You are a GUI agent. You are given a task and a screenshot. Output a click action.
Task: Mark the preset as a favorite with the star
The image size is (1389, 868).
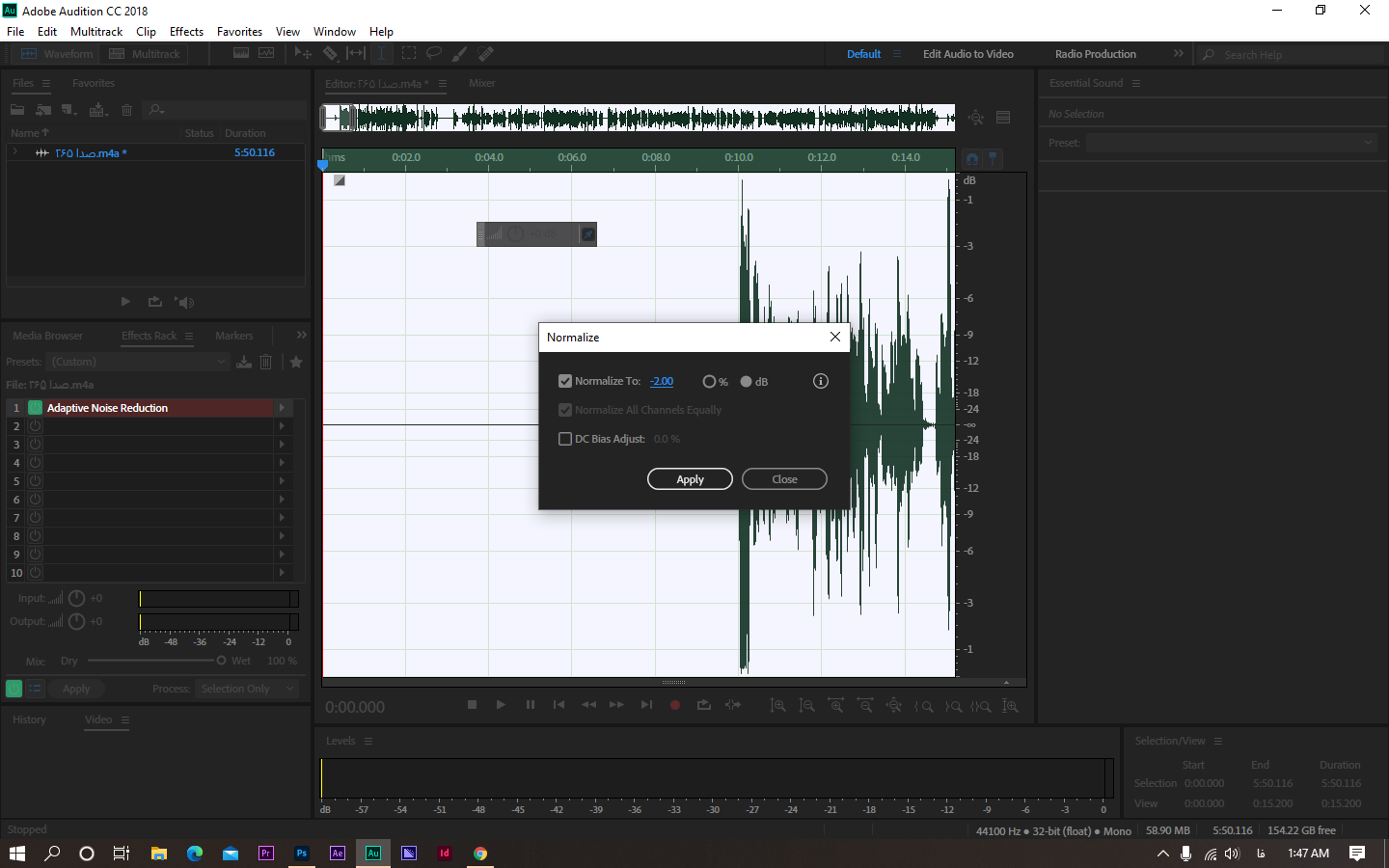click(x=296, y=362)
